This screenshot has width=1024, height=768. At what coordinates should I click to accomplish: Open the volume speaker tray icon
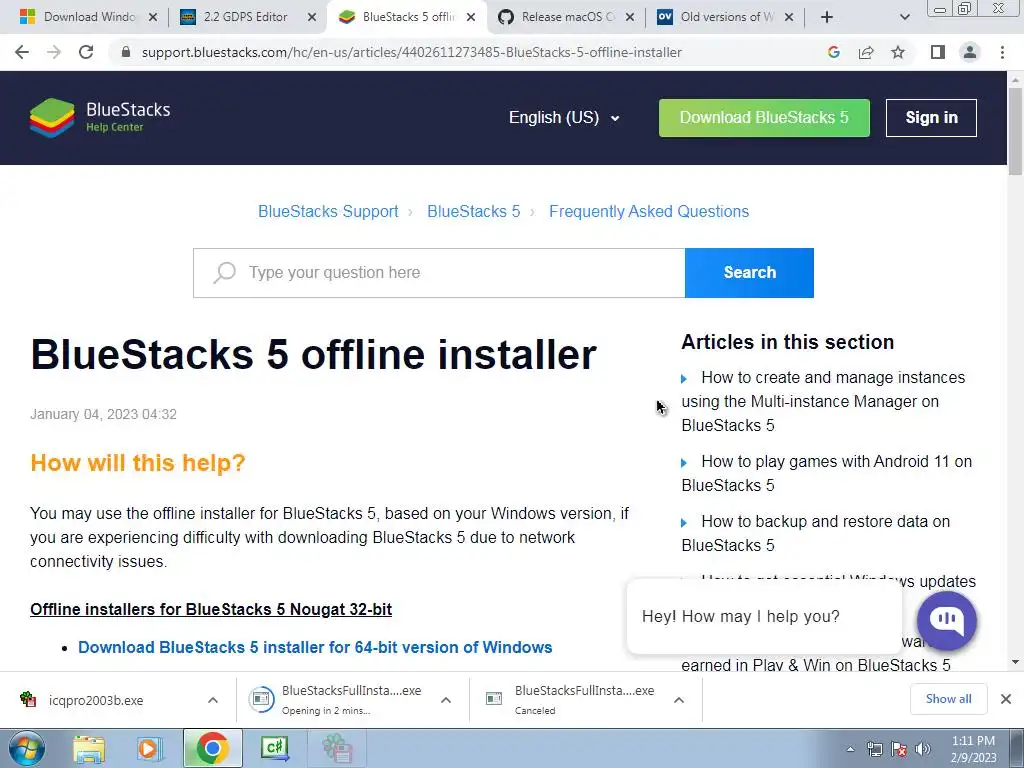click(x=923, y=749)
